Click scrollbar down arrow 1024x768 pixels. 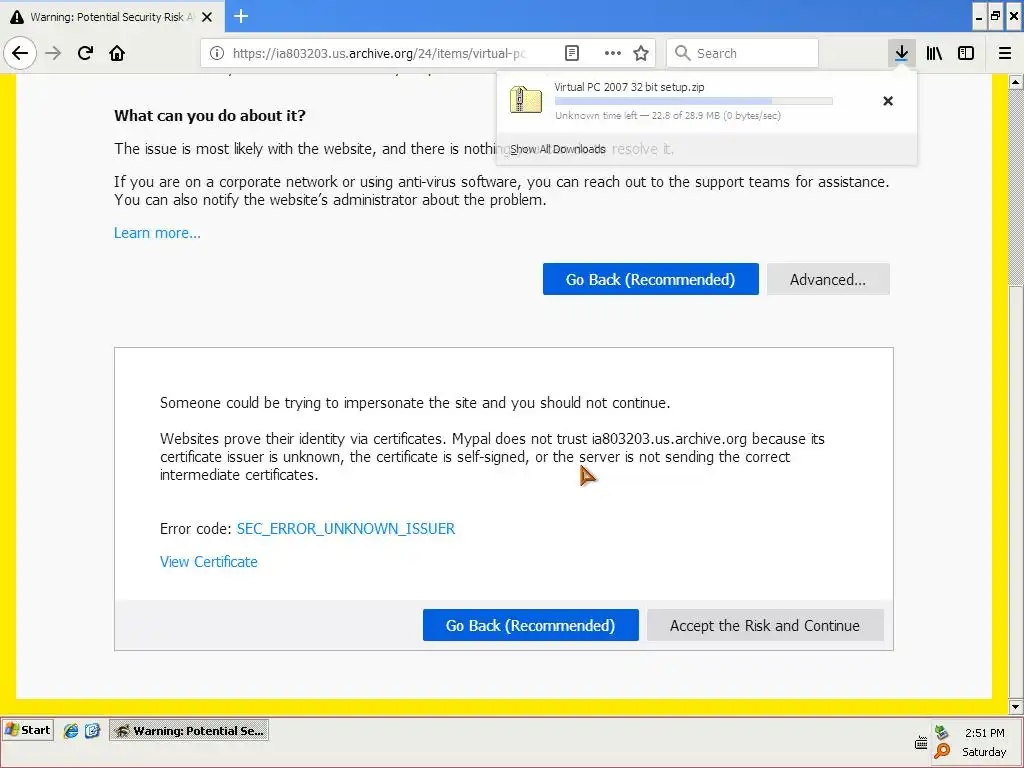[x=1016, y=706]
